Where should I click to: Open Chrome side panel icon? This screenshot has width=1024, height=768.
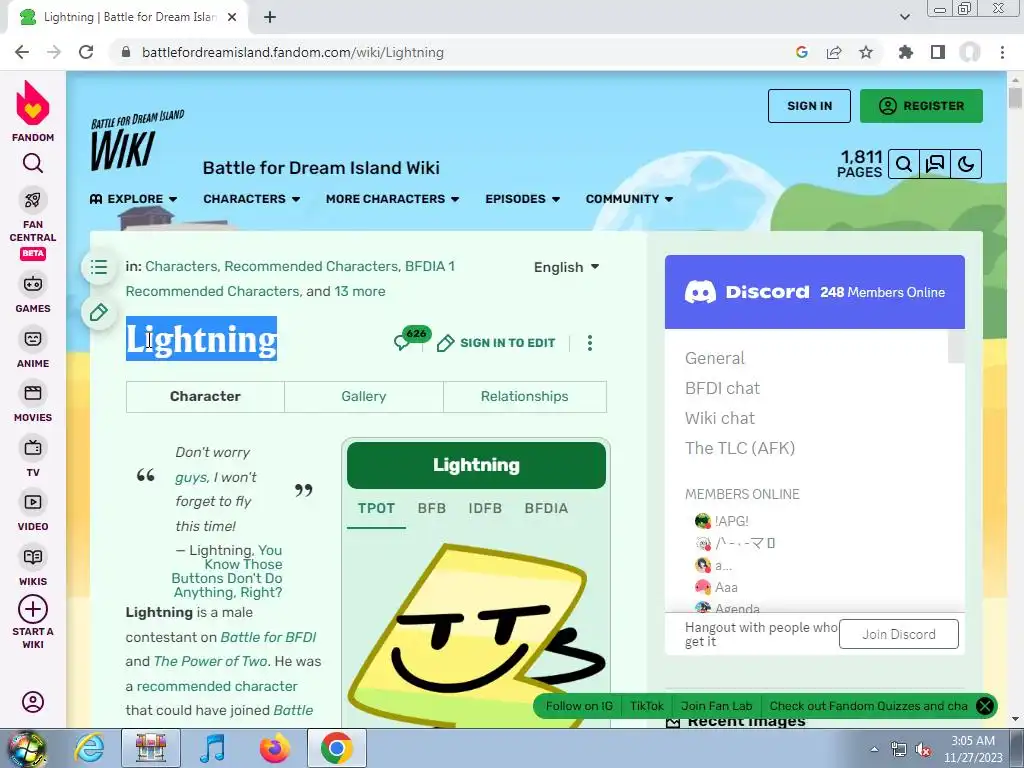(x=938, y=52)
